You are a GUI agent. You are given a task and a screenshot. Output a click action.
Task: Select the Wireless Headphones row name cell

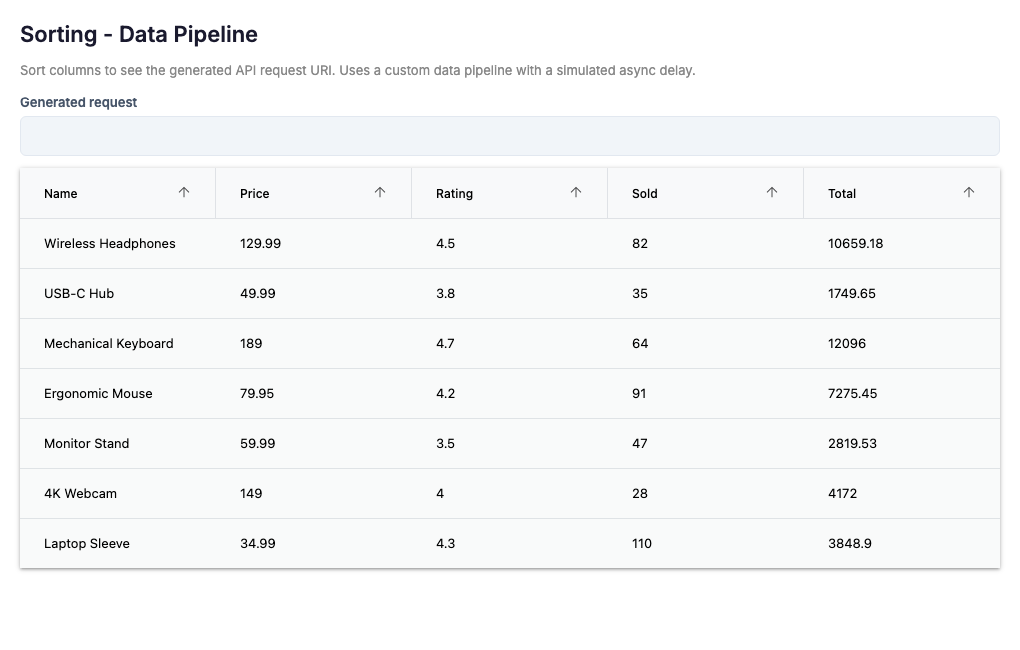coord(110,244)
